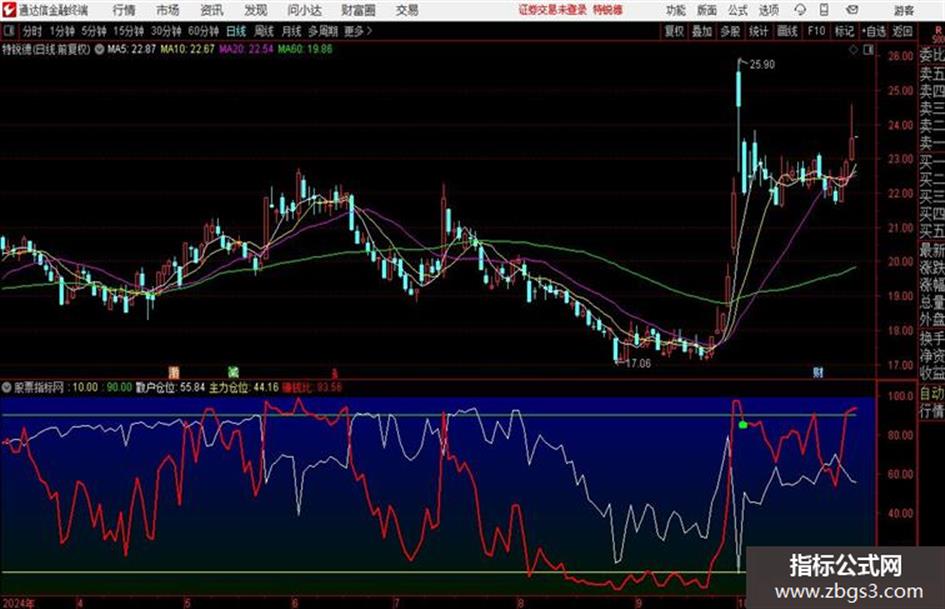This screenshot has width=945, height=609.
Task: Click the MA60: 19.86 value label
Action: (305, 49)
